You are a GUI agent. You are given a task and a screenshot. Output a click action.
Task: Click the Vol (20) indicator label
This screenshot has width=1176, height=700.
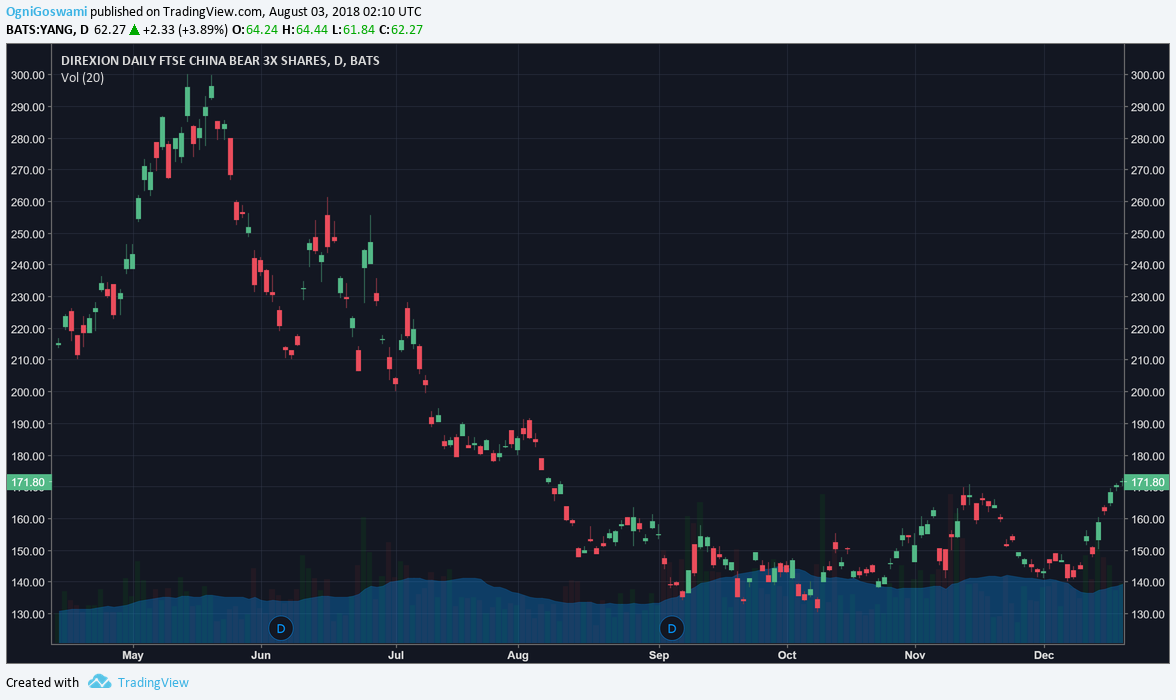pos(82,78)
